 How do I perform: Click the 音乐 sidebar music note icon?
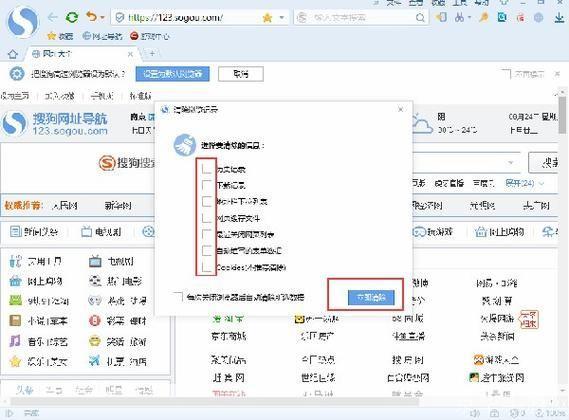point(15,341)
